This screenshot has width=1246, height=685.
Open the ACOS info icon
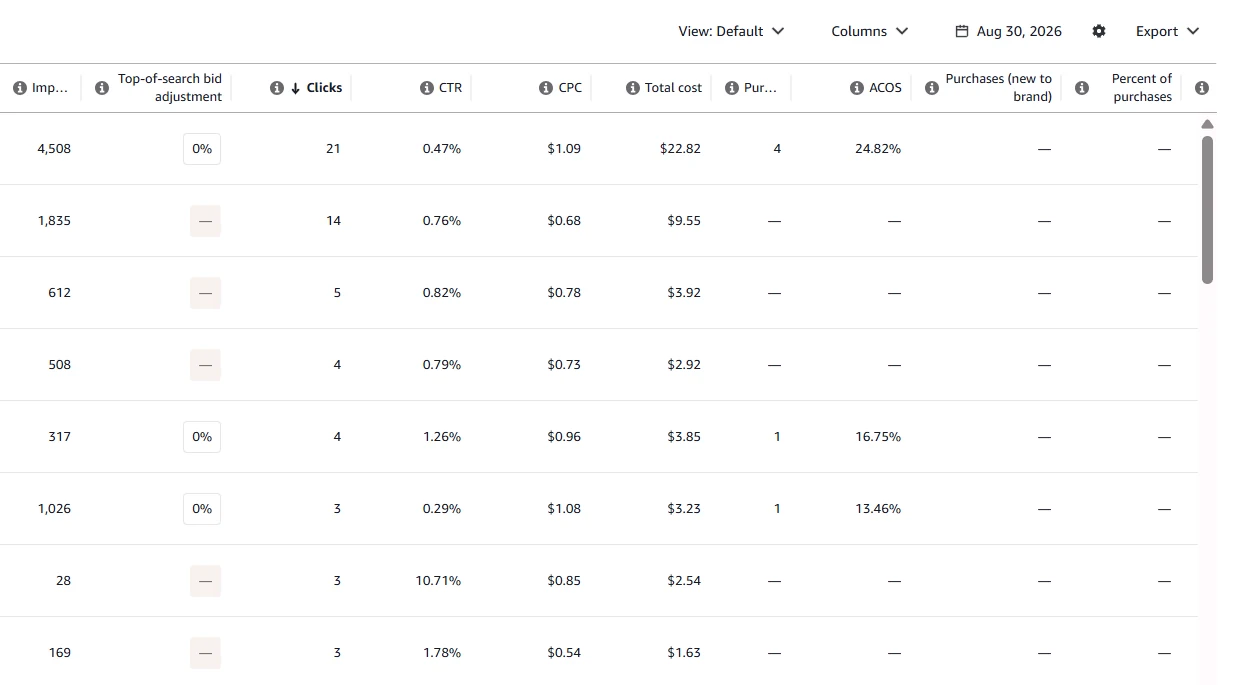pos(857,88)
